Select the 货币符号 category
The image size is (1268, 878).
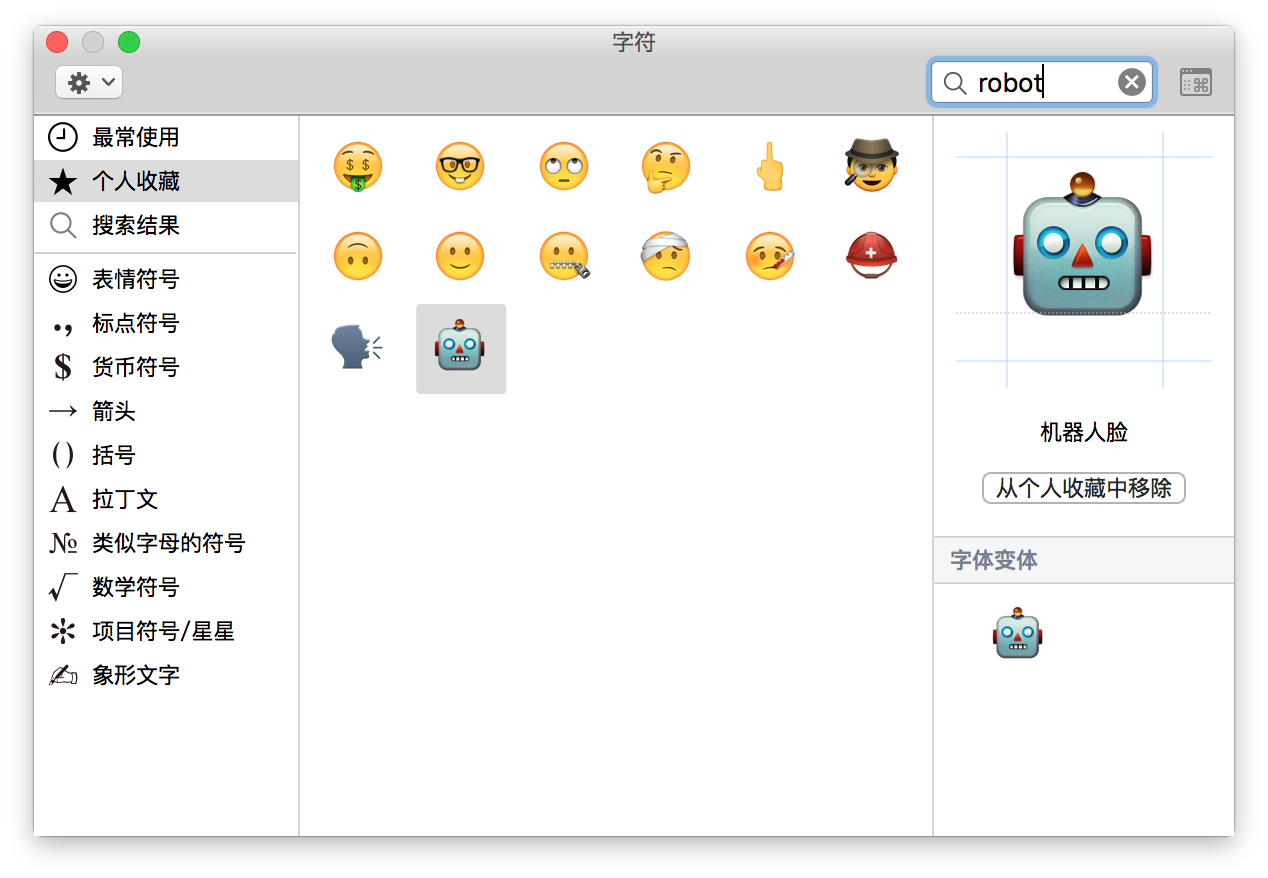tap(135, 367)
